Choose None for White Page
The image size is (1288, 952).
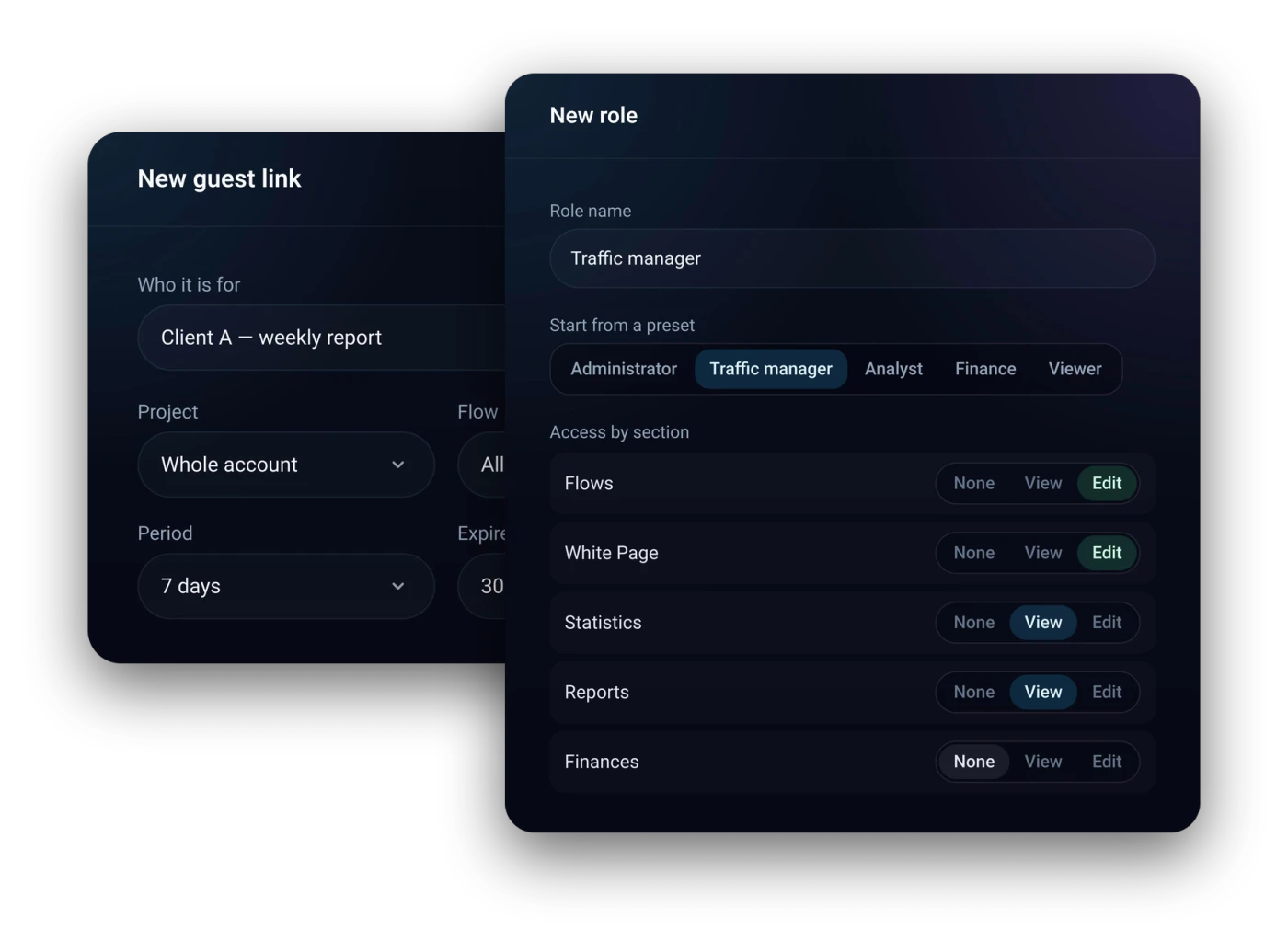tap(973, 553)
